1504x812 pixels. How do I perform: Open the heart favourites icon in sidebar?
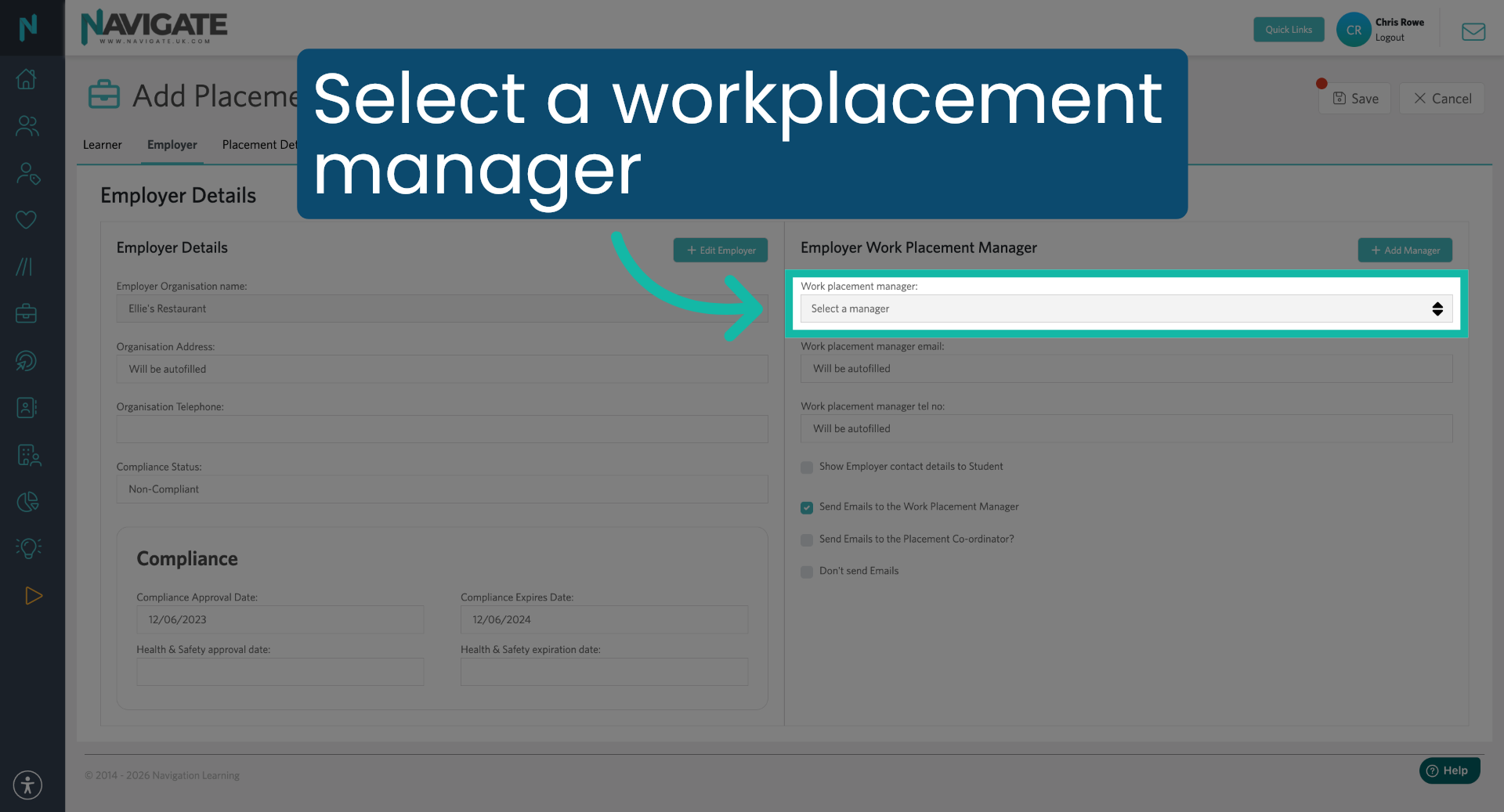(x=27, y=219)
